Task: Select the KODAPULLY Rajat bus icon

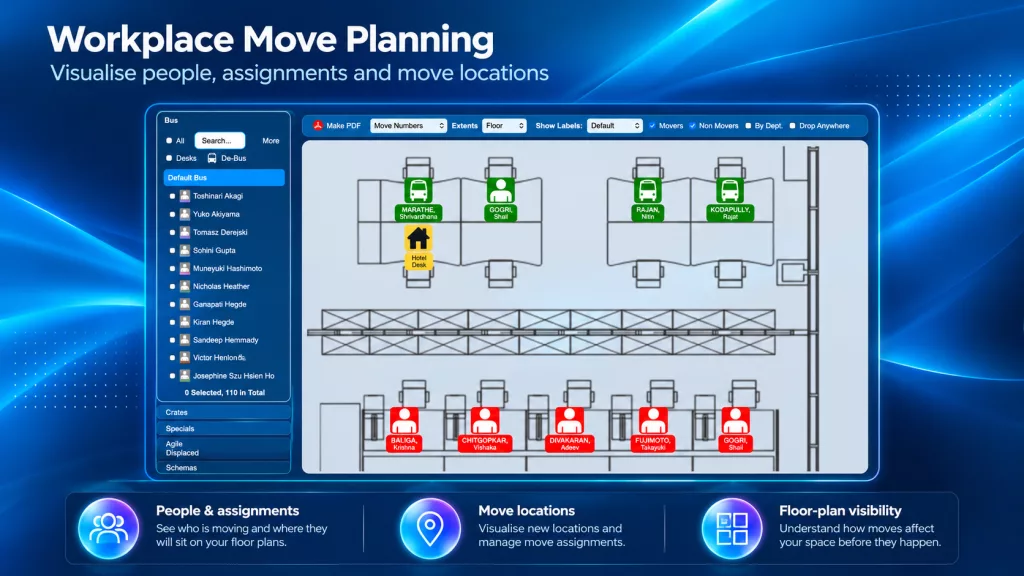Action: tap(729, 191)
